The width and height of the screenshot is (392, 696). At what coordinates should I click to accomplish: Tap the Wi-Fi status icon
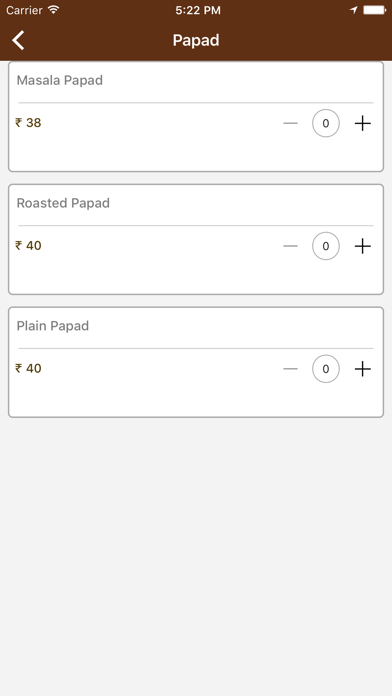54,10
